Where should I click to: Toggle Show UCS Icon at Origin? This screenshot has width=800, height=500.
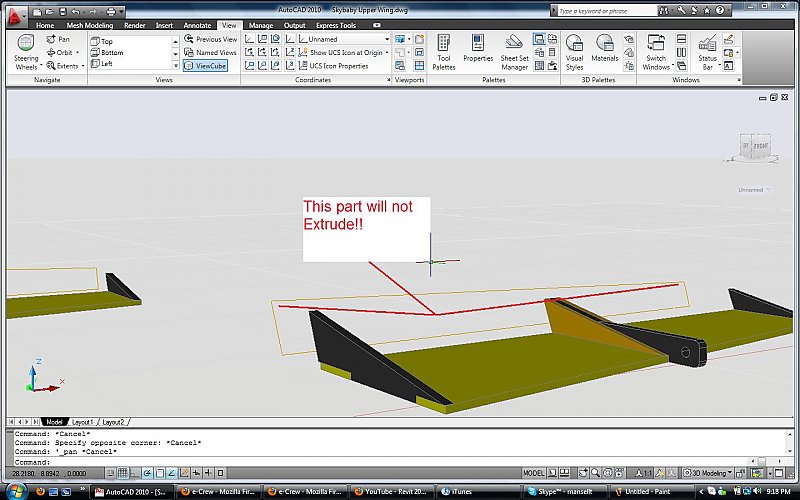point(338,52)
